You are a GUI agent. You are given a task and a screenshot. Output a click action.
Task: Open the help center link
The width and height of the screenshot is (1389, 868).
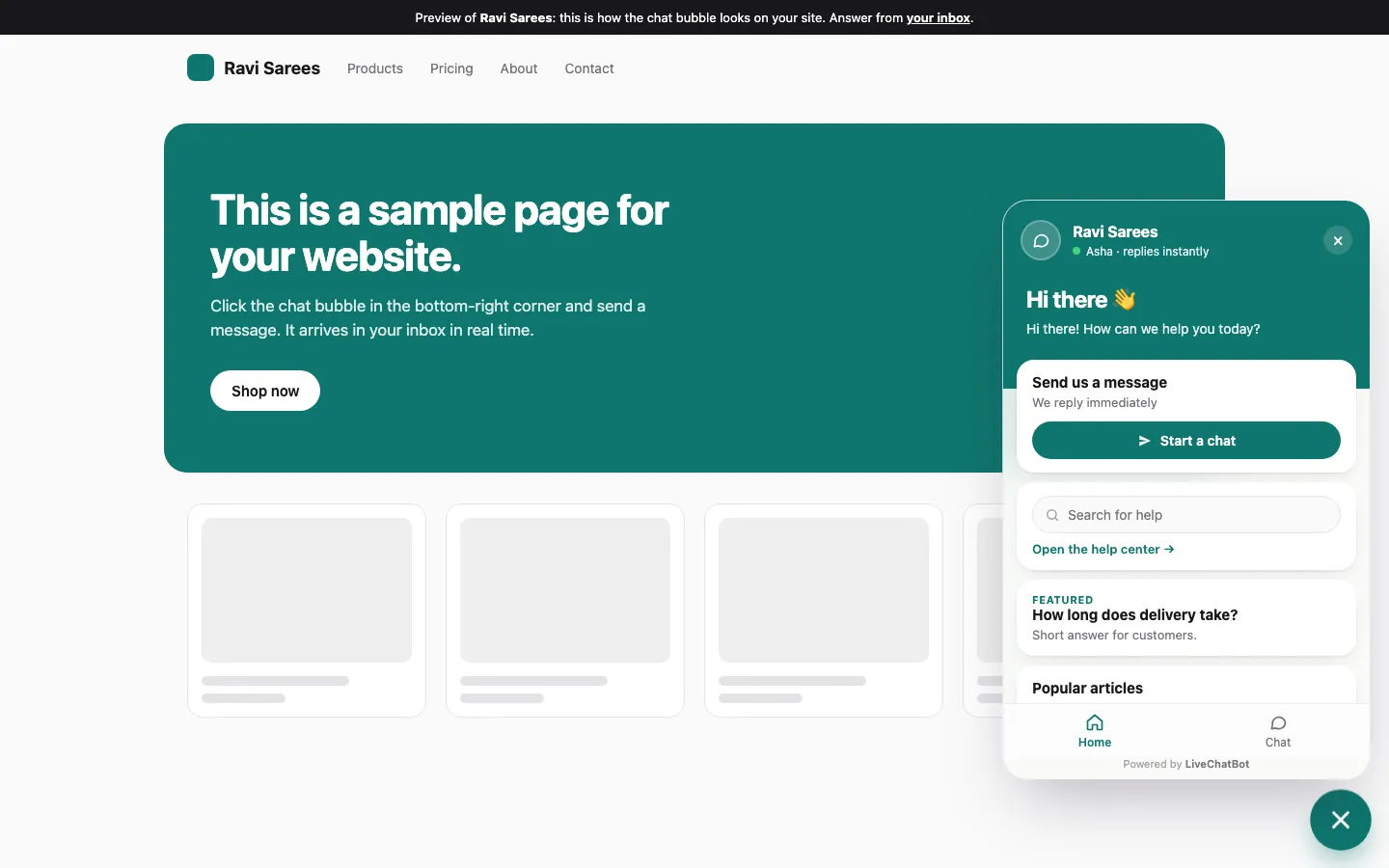point(1103,550)
